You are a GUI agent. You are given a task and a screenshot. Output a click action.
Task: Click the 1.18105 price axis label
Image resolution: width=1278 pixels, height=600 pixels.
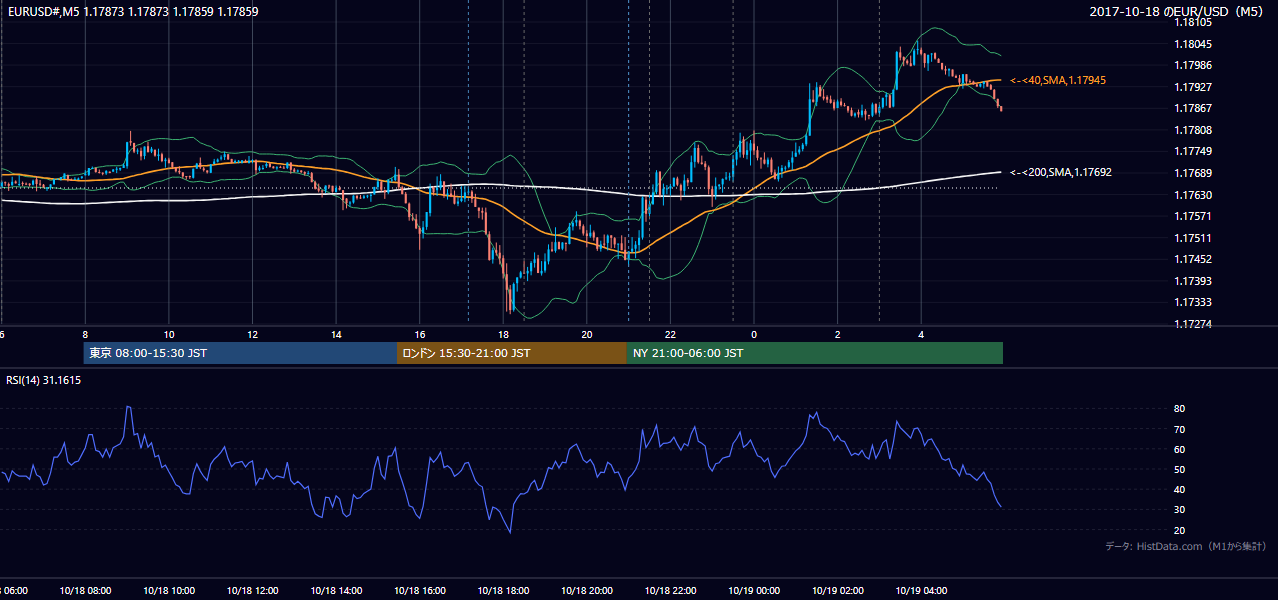click(x=1193, y=22)
